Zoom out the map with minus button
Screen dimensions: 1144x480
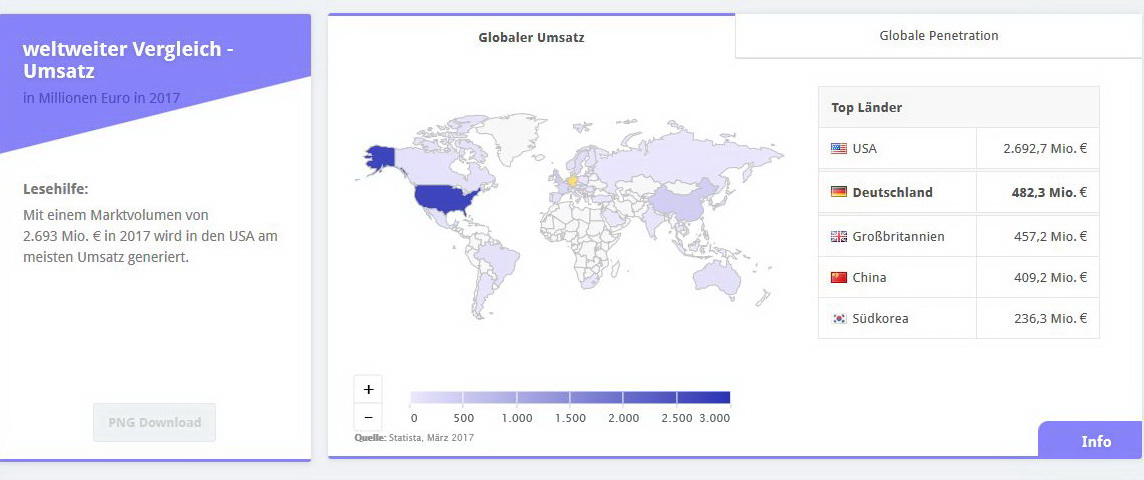point(368,417)
